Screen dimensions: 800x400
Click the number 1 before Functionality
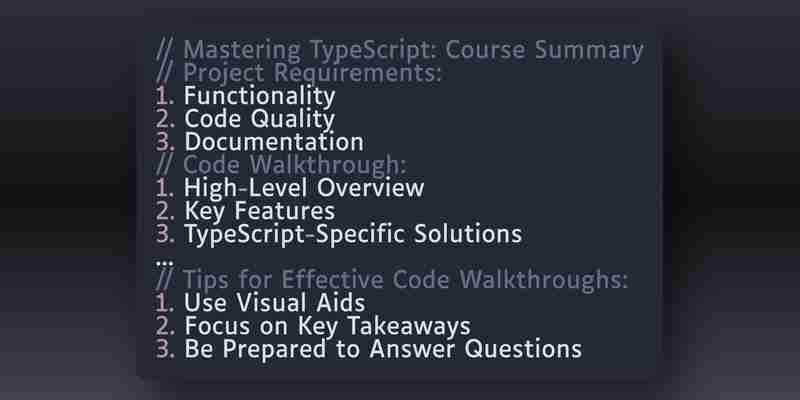pyautogui.click(x=164, y=96)
